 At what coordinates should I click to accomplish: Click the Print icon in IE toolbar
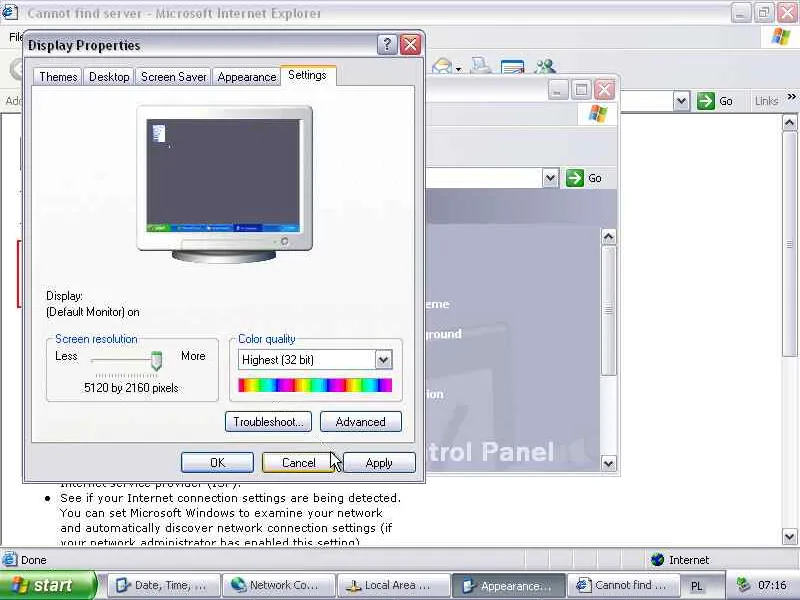click(481, 66)
